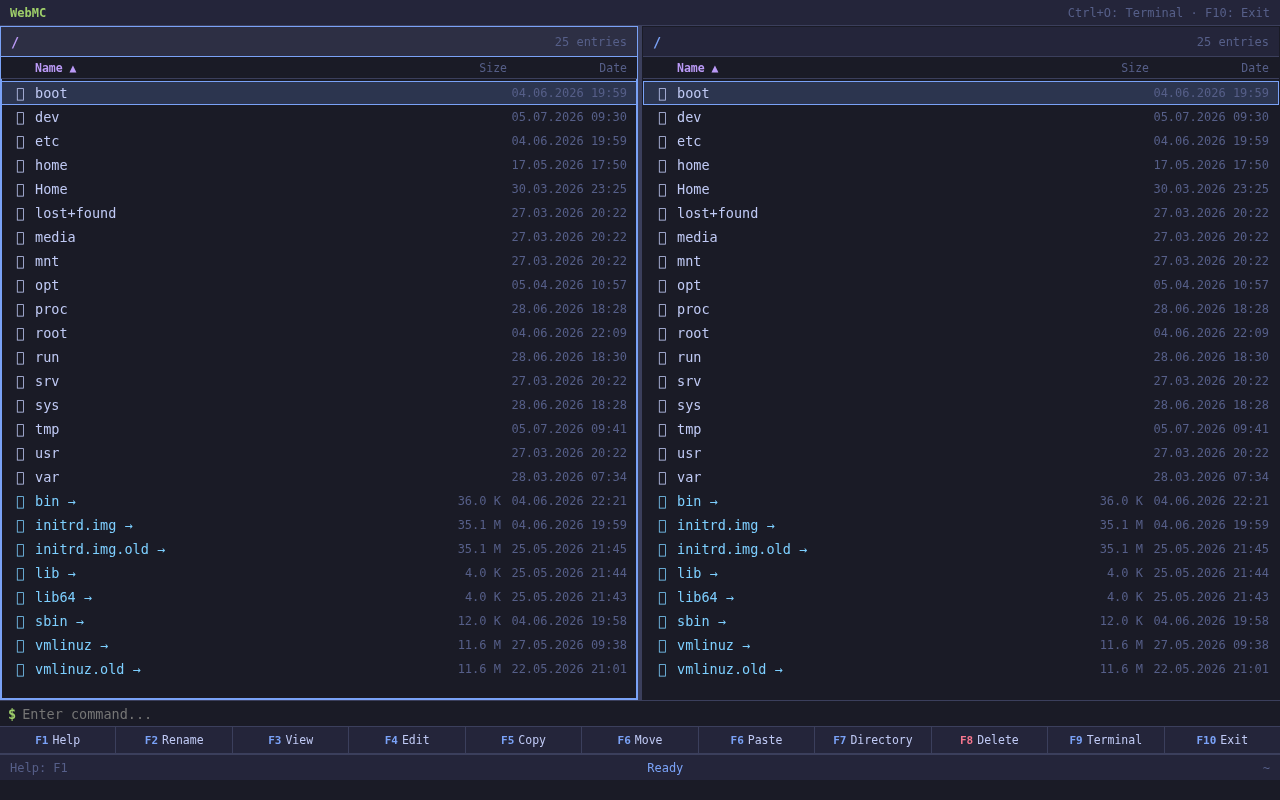Click the F7 Directory button
Viewport: 1280px width, 800px height.
(873, 740)
